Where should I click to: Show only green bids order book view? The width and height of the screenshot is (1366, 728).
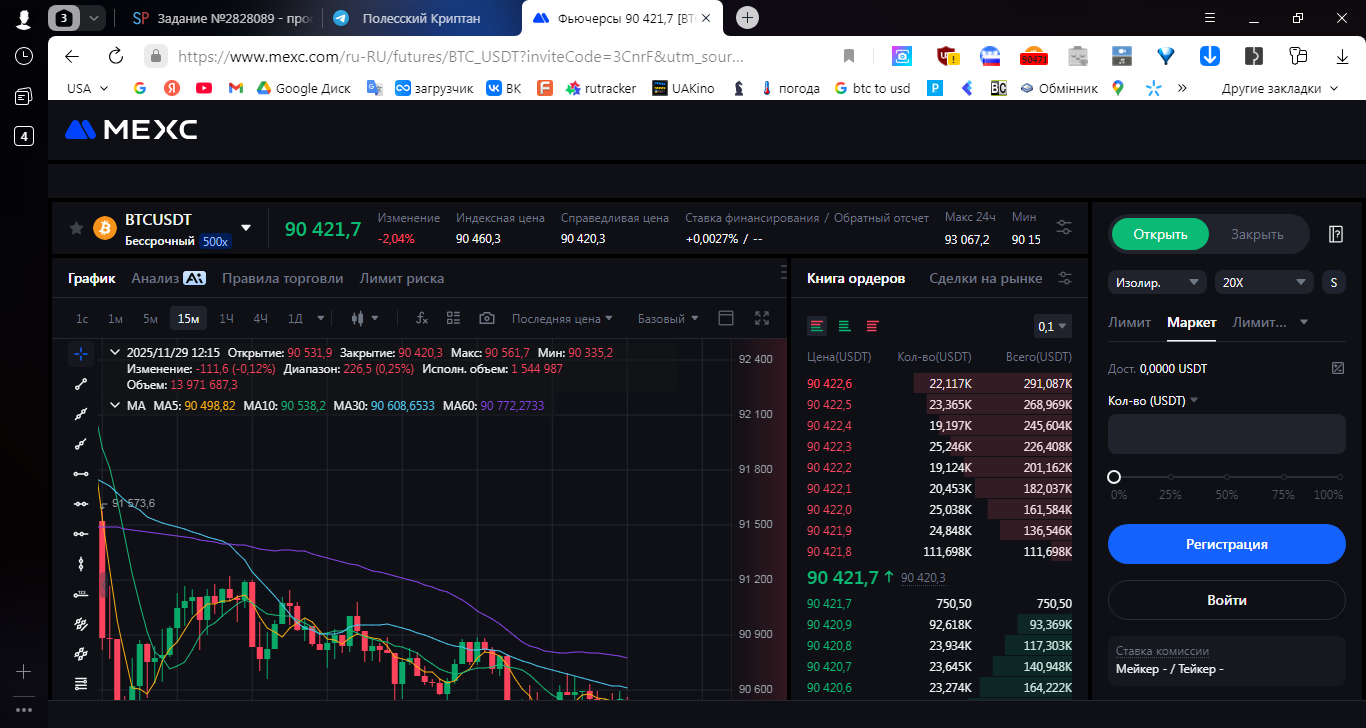point(845,326)
